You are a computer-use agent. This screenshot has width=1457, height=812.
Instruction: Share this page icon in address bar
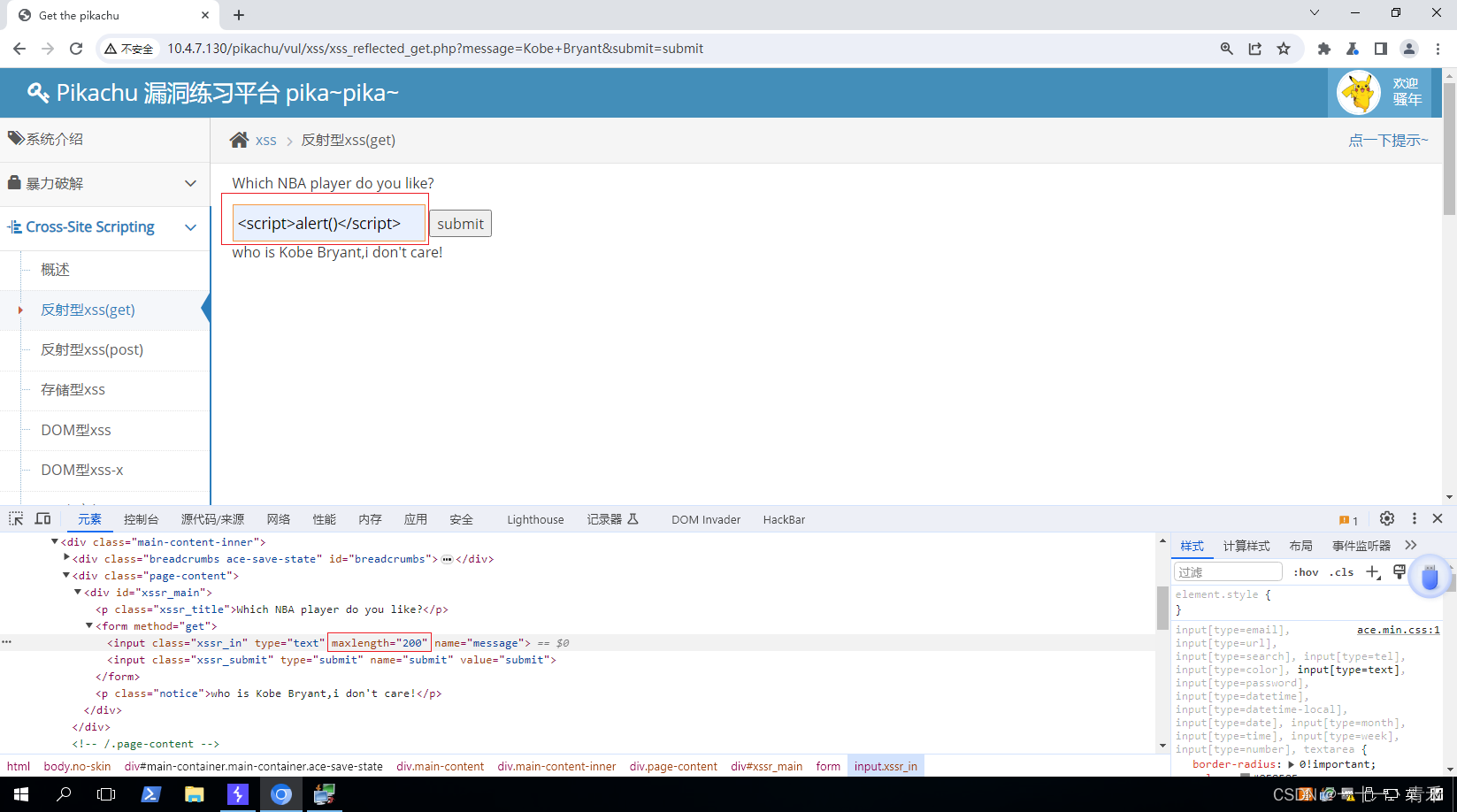[1254, 49]
